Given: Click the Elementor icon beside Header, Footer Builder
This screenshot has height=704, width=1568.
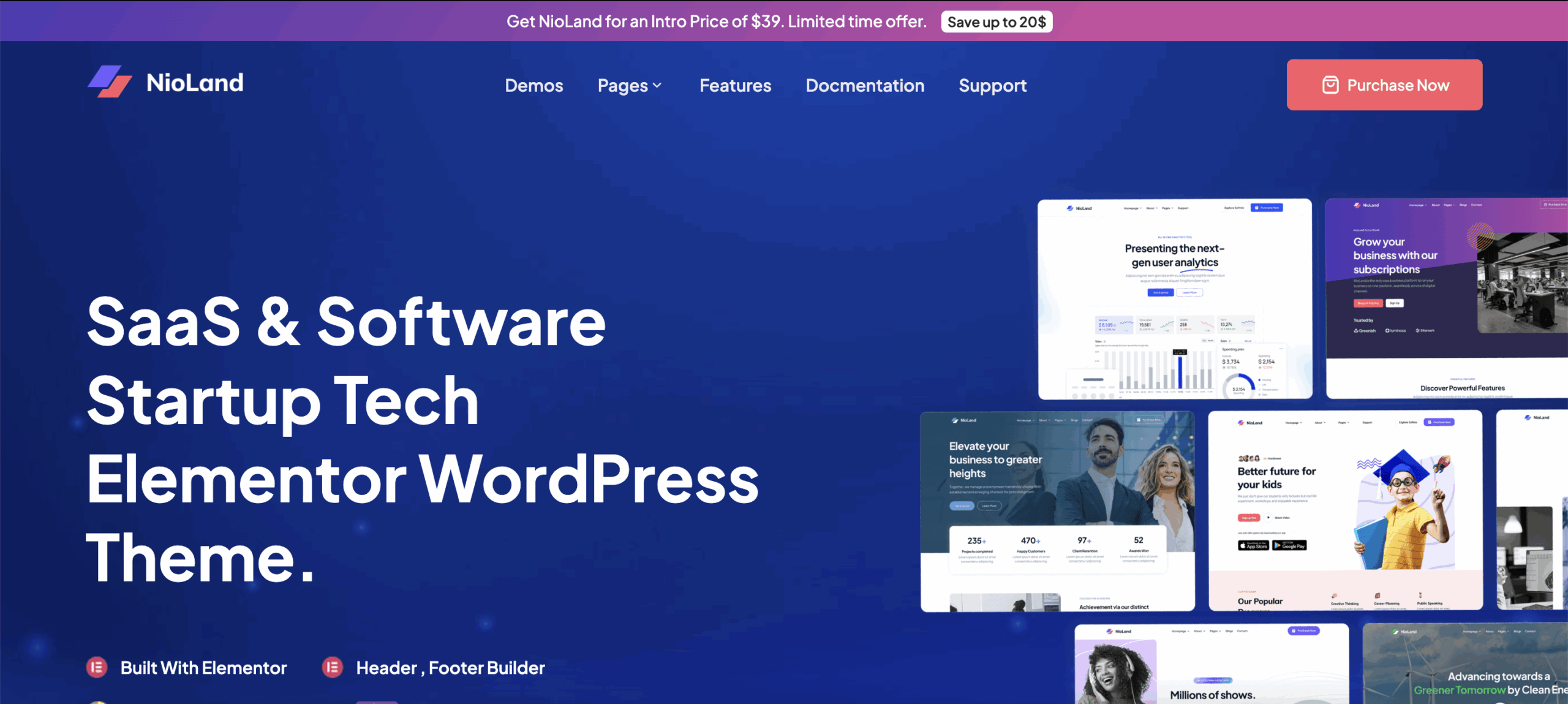Looking at the screenshot, I should (333, 667).
